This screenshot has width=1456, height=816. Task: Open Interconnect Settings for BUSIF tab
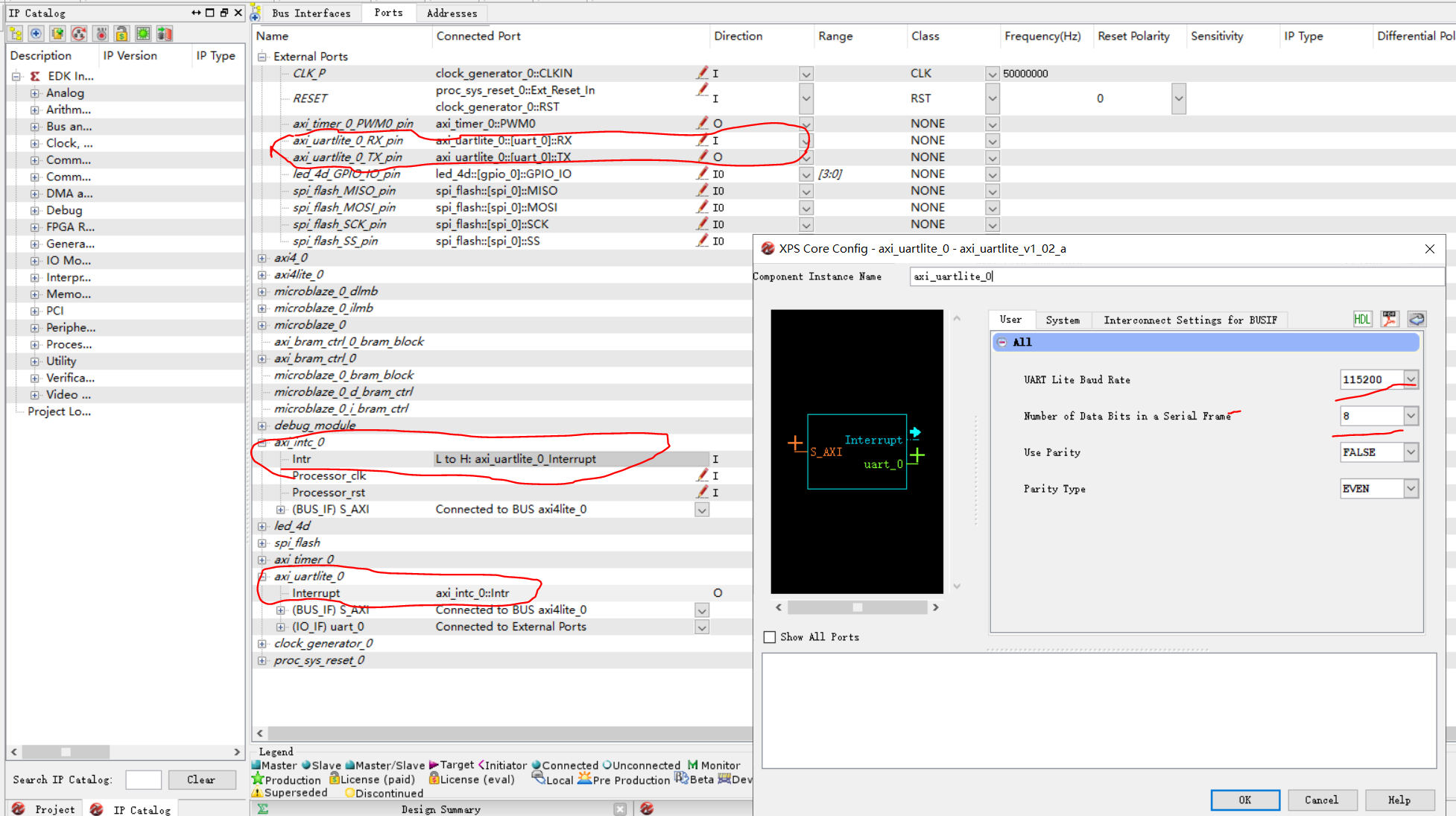[x=1190, y=320]
